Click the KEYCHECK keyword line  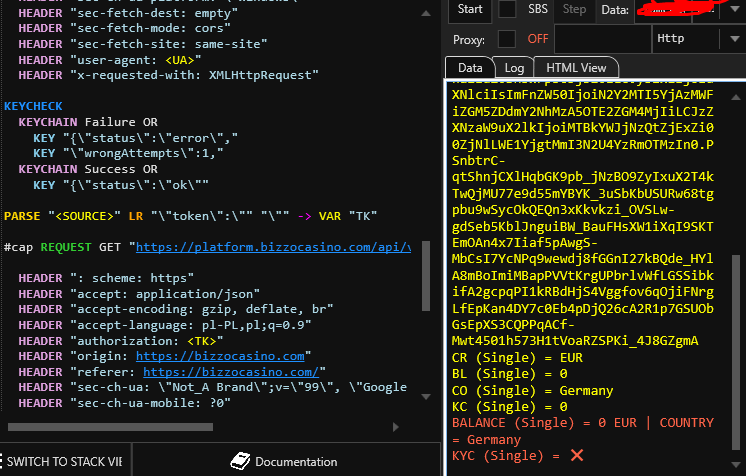(x=33, y=106)
